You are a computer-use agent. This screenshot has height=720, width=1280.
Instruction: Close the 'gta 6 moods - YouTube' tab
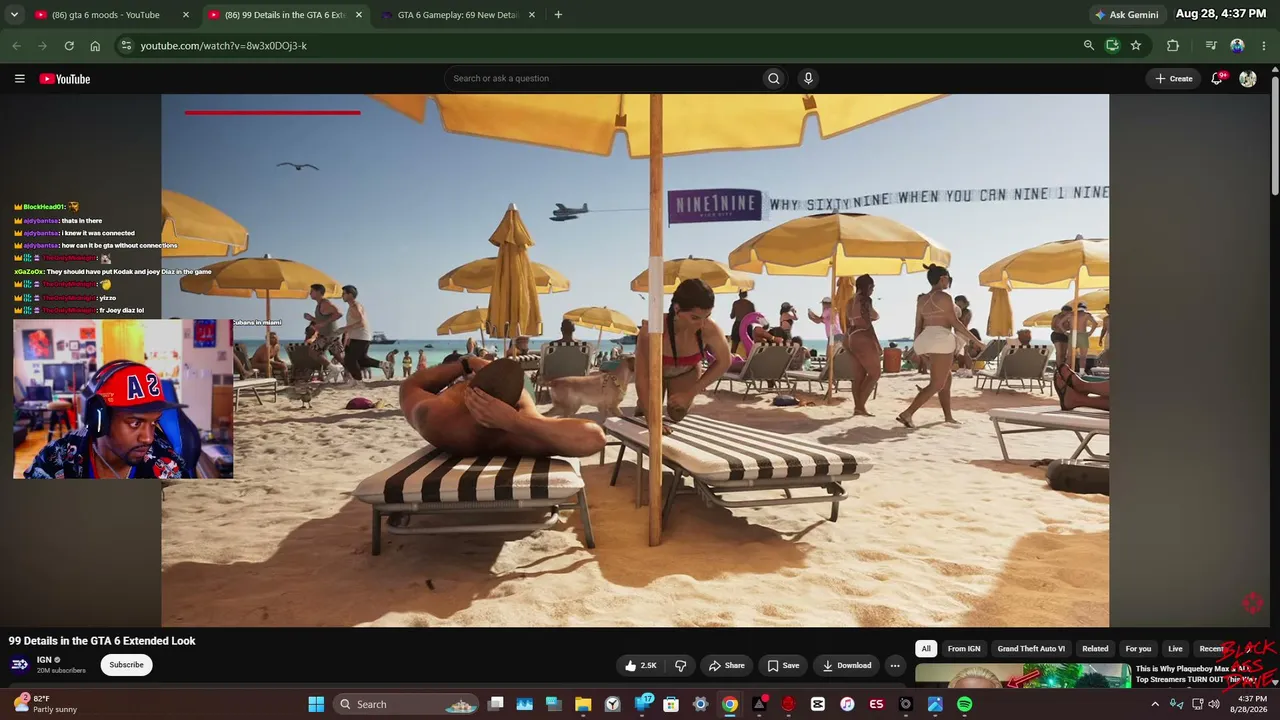(186, 15)
